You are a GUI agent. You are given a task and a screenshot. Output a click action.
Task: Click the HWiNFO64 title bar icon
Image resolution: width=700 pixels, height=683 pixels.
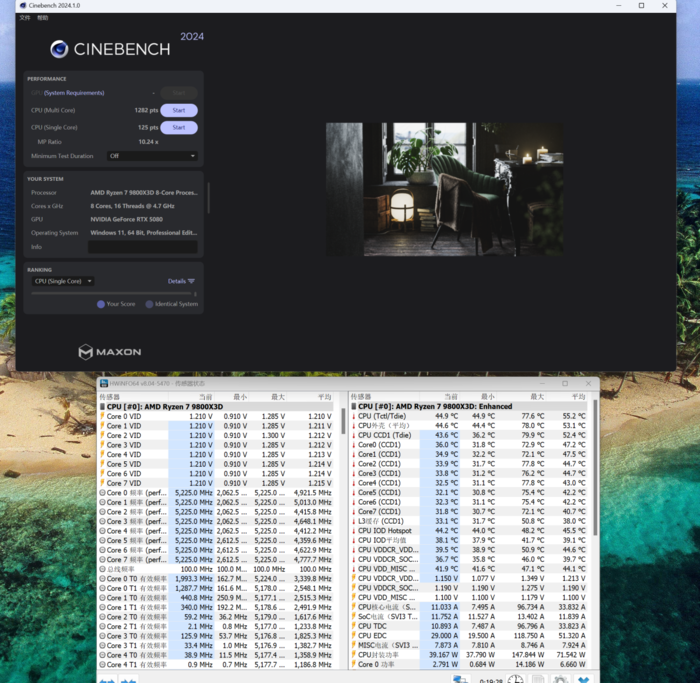pos(104,383)
